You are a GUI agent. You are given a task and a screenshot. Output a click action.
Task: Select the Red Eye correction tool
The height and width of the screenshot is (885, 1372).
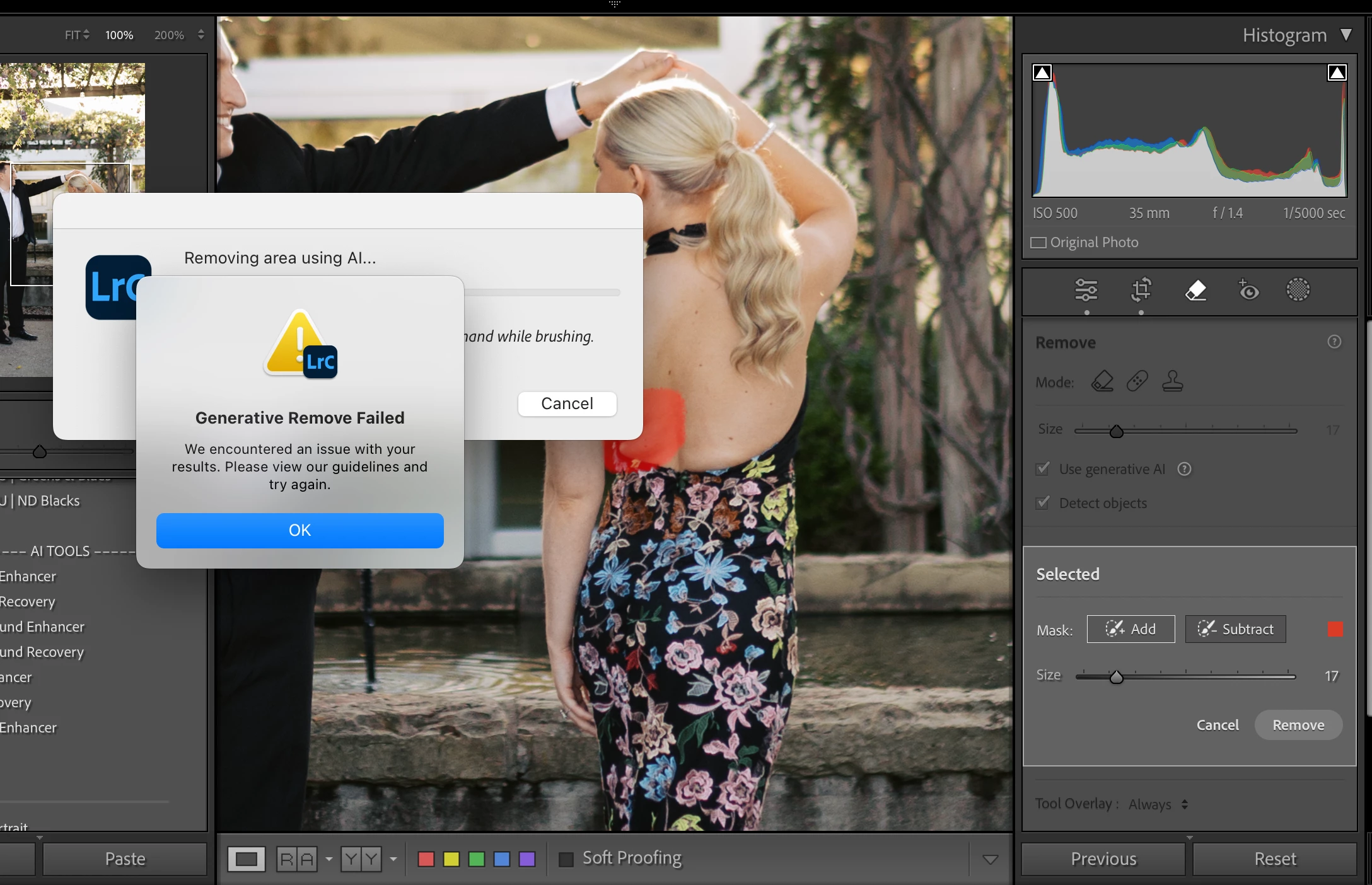tap(1248, 290)
